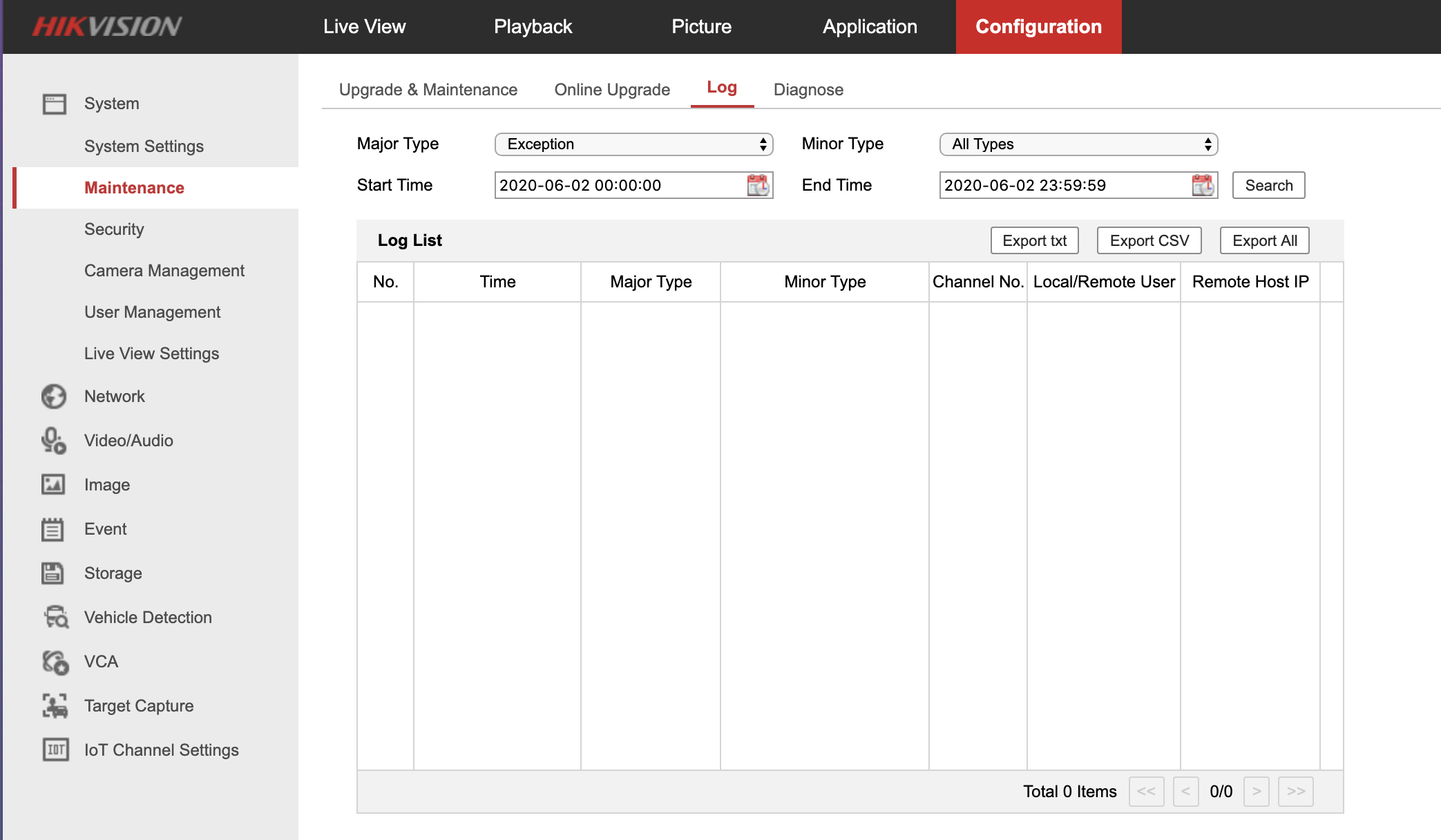Go to next page of log results

click(x=1256, y=792)
